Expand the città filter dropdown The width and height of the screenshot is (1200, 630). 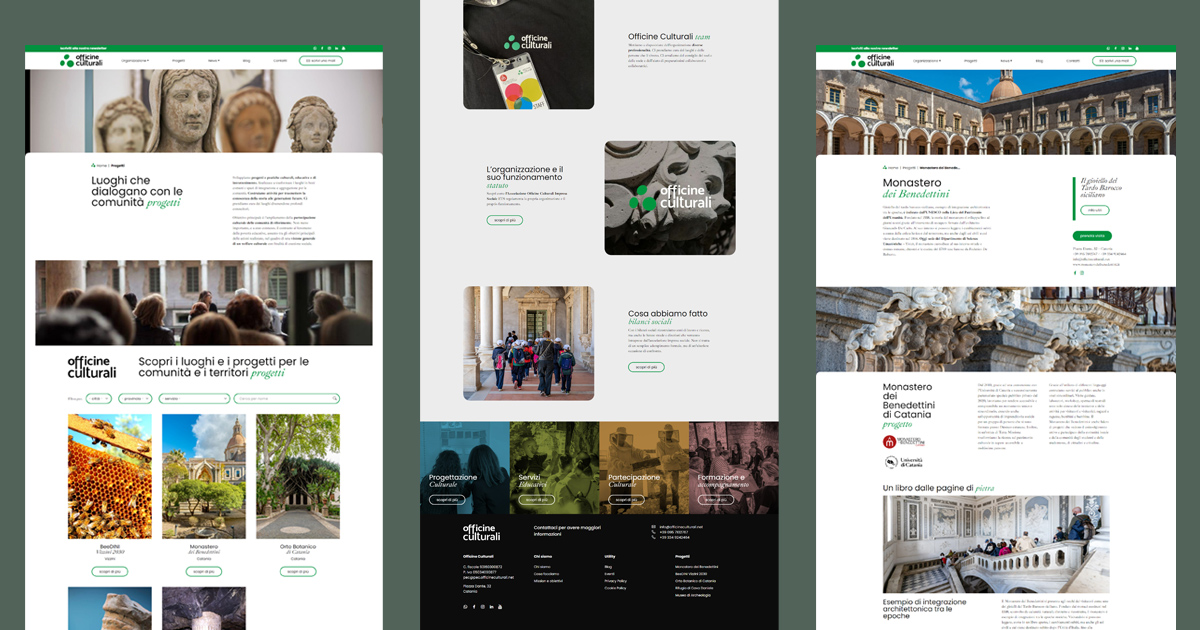(x=100, y=398)
